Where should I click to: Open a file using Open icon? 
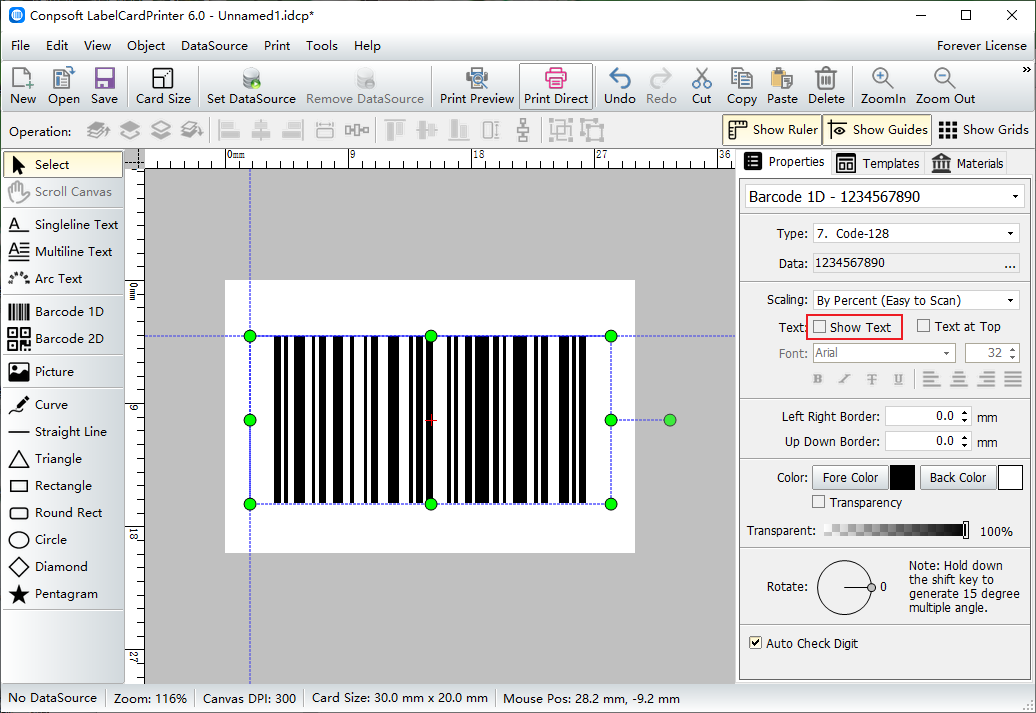coord(63,86)
